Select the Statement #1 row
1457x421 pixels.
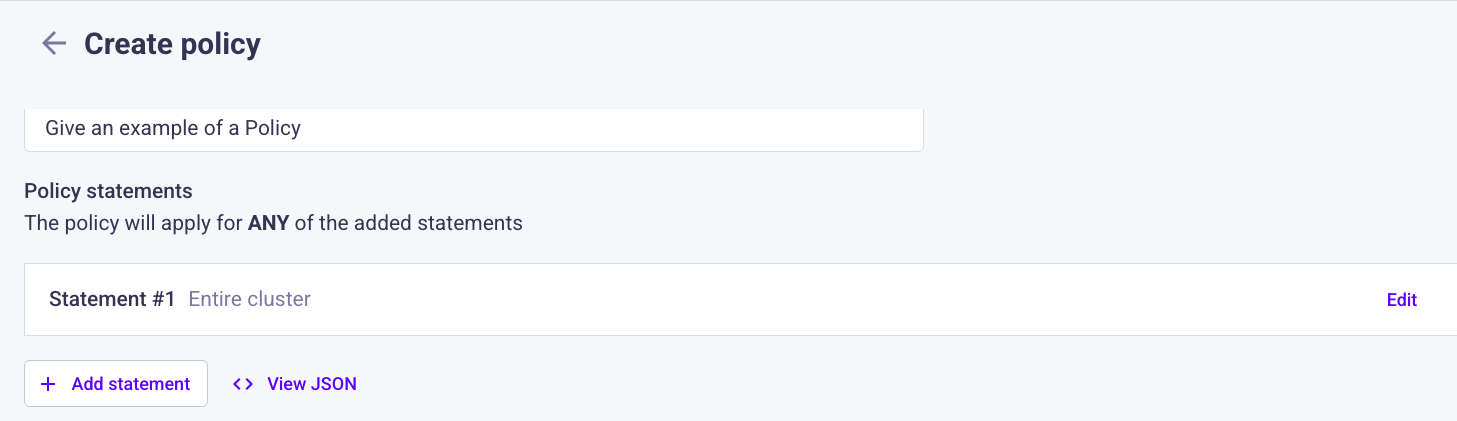point(740,300)
